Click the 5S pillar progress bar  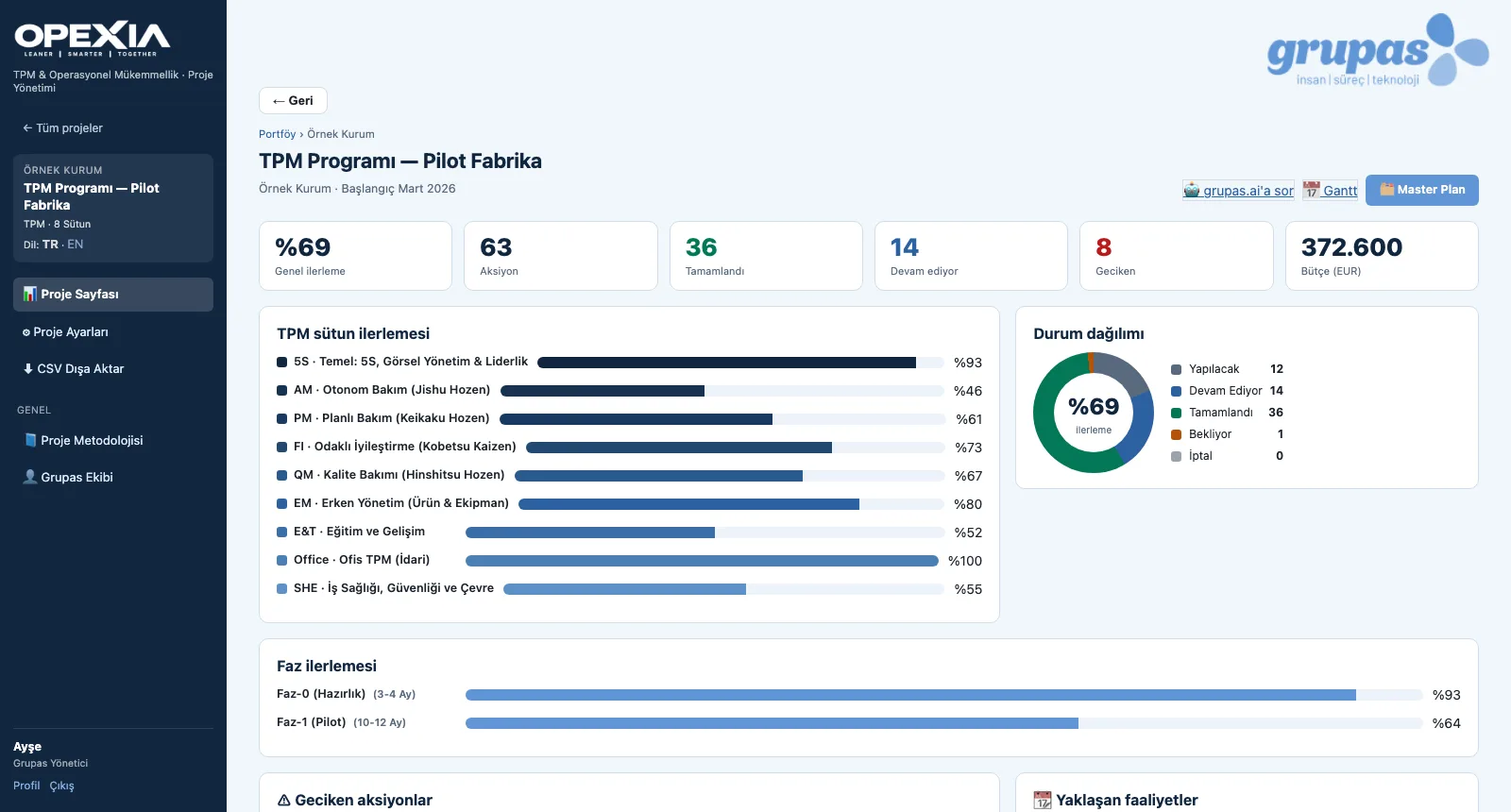pos(740,363)
